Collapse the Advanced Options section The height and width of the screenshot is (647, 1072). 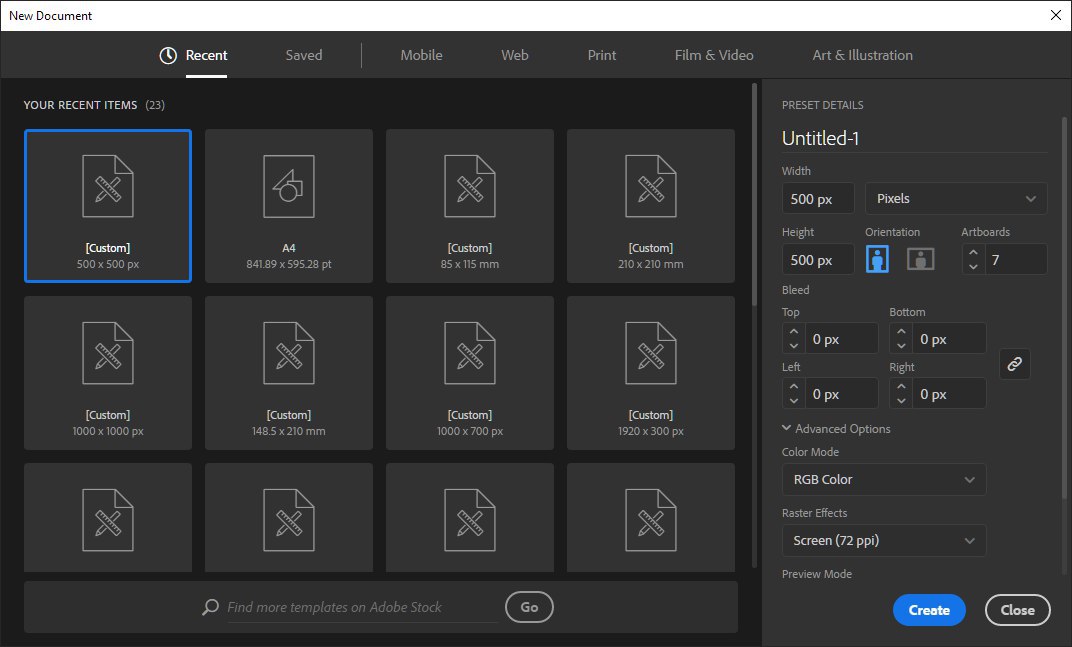click(x=836, y=429)
